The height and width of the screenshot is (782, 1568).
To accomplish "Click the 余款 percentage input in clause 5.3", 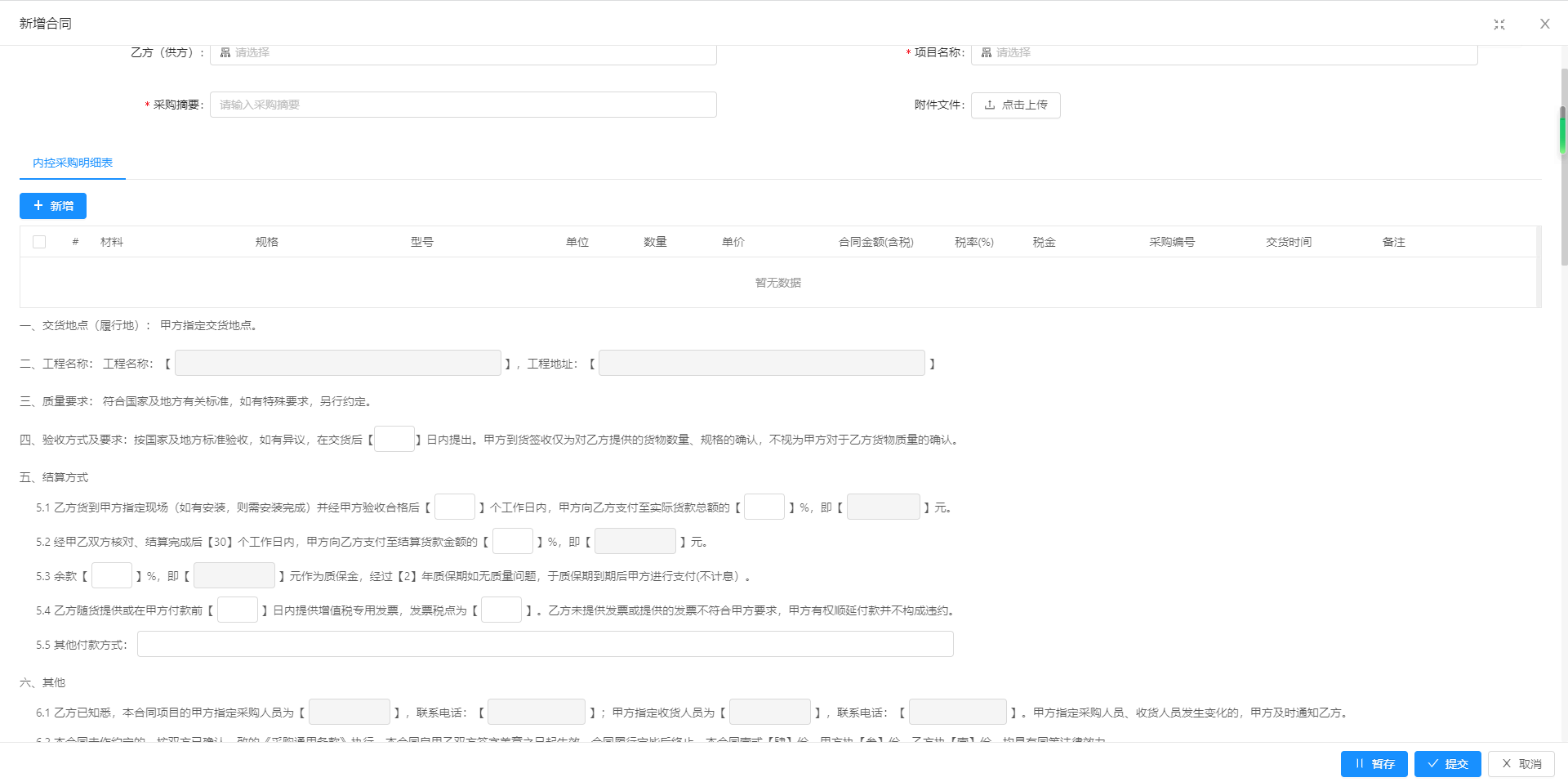I will click(112, 575).
